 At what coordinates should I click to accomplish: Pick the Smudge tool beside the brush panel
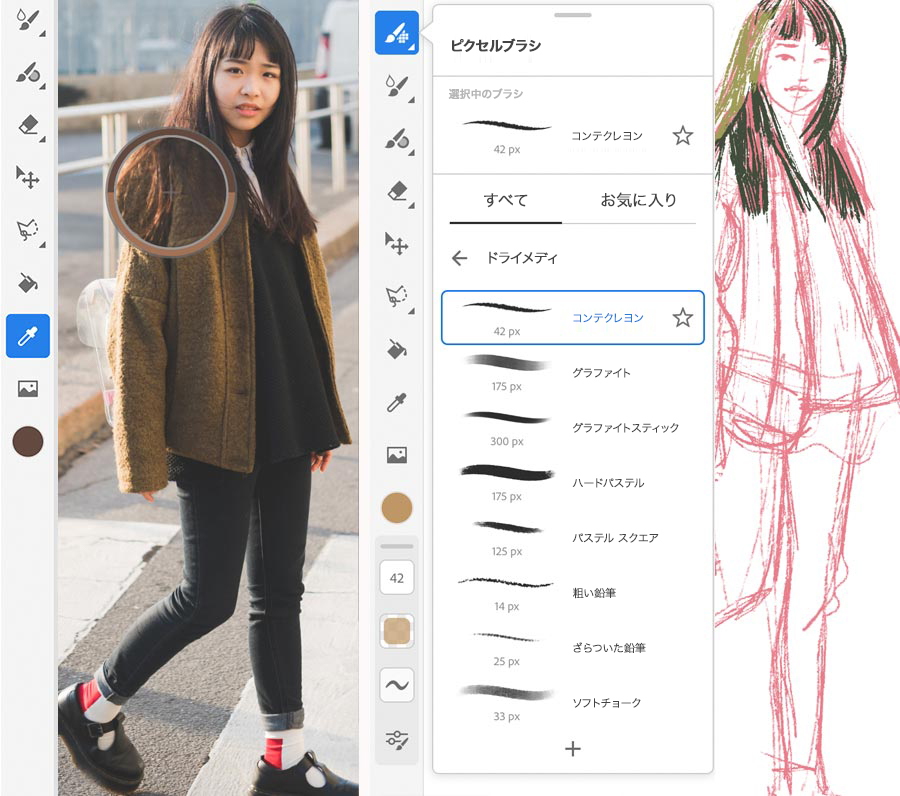pos(397,139)
